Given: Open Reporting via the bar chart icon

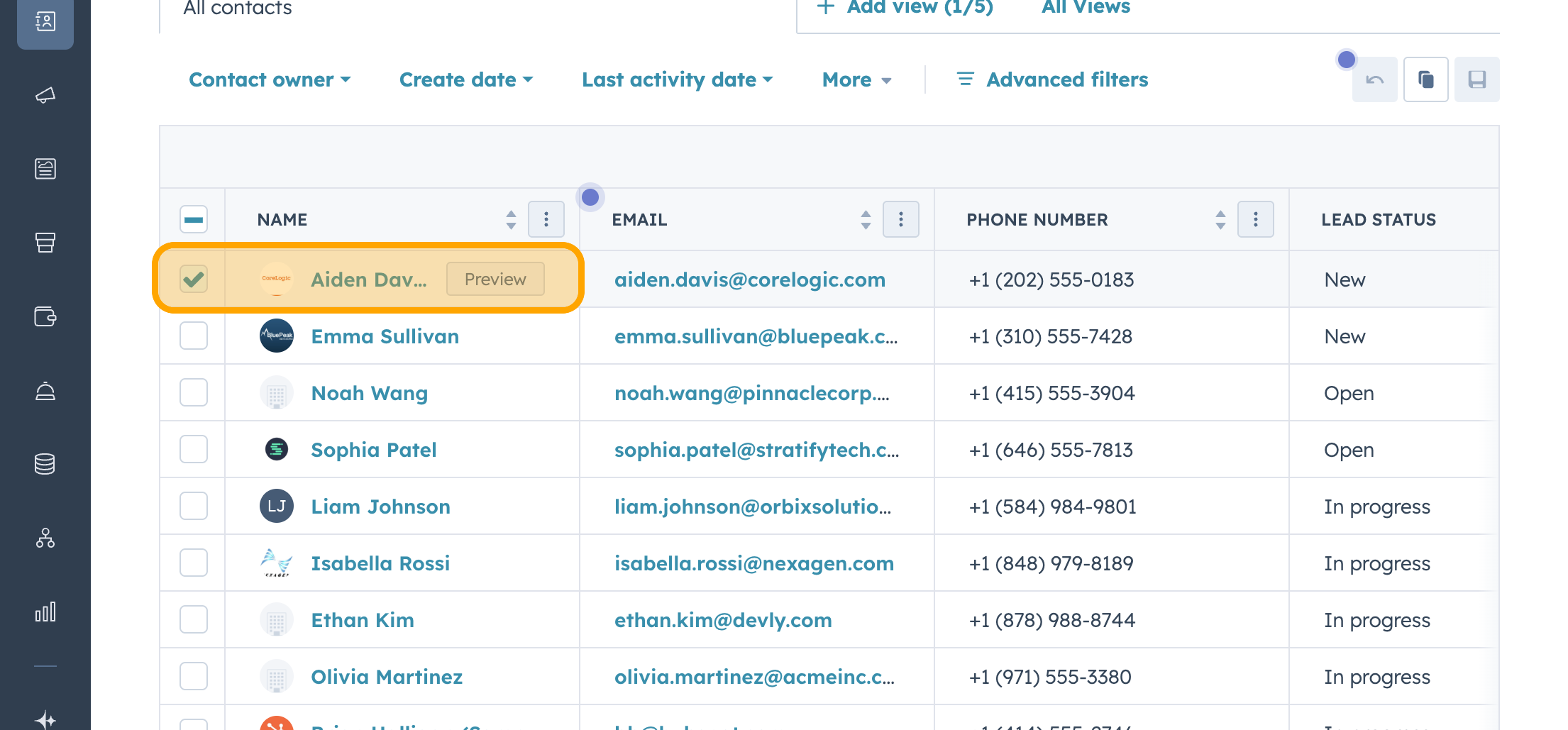Looking at the screenshot, I should (x=45, y=611).
